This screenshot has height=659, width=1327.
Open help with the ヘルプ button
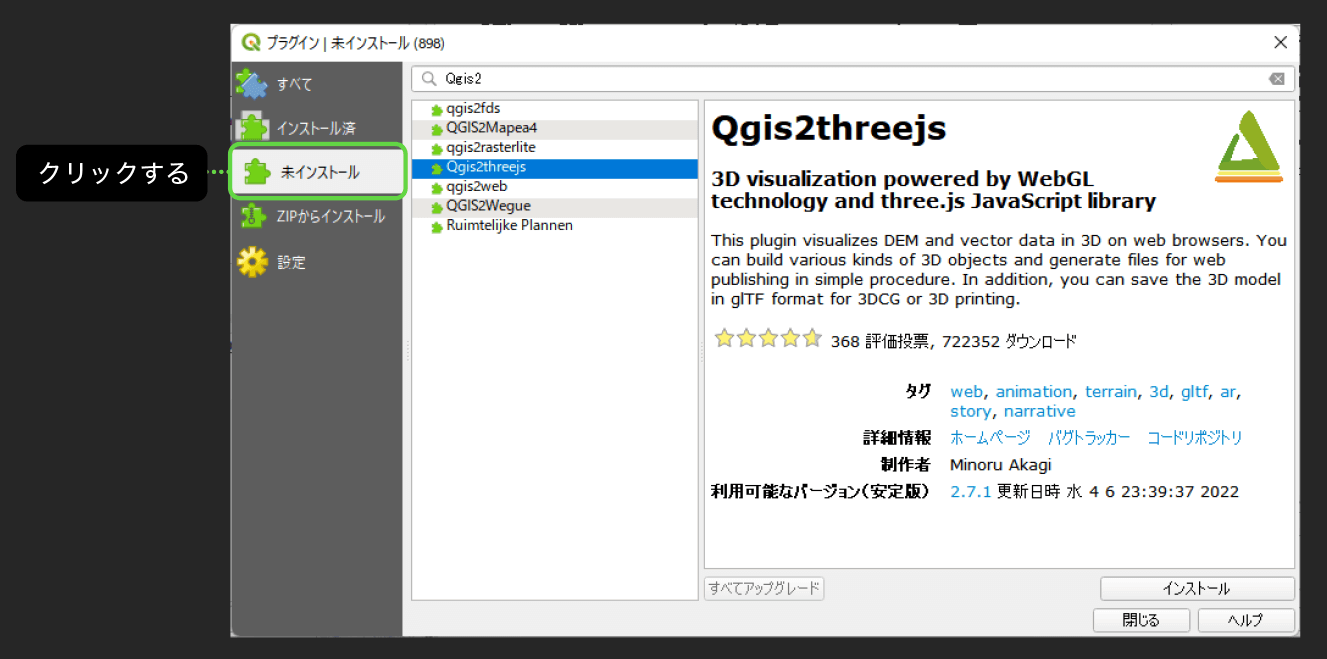1245,620
